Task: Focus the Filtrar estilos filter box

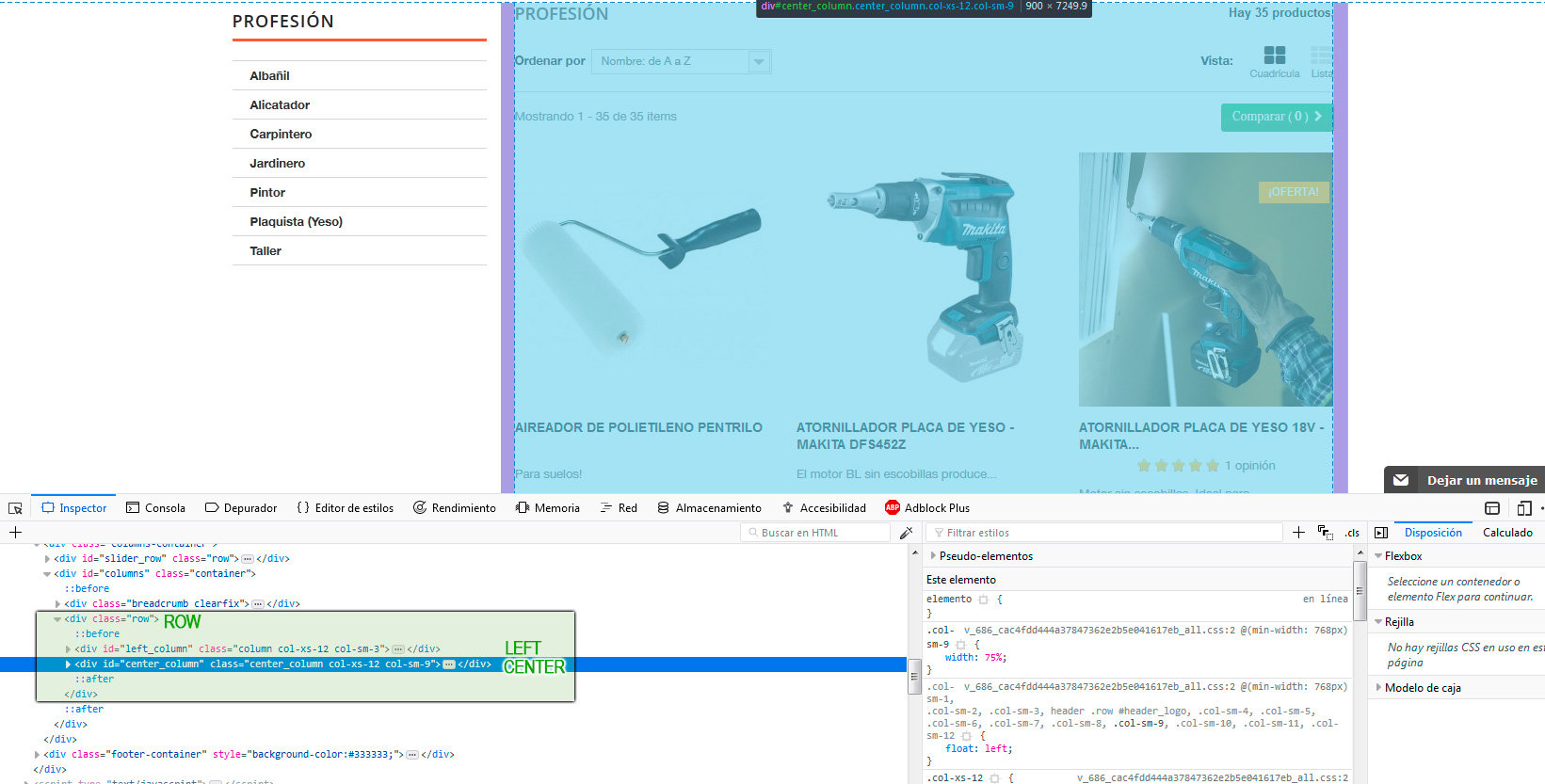Action: [1104, 533]
